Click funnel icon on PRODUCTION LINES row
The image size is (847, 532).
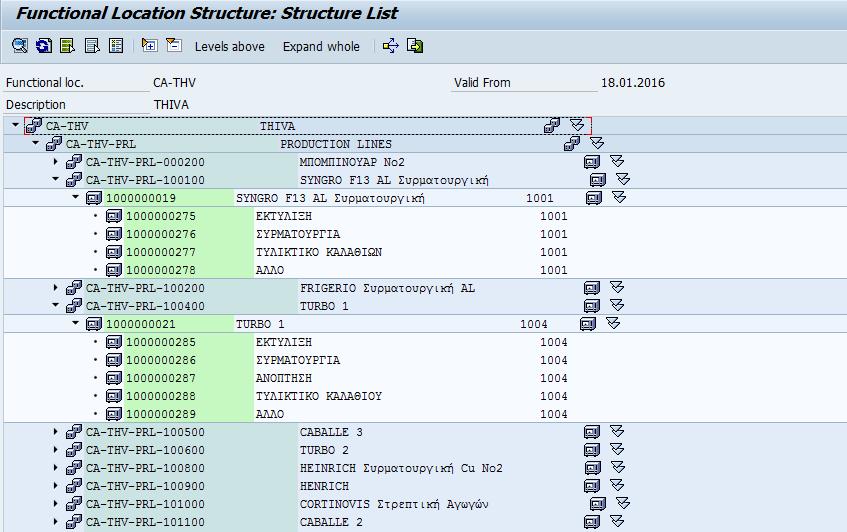click(597, 143)
